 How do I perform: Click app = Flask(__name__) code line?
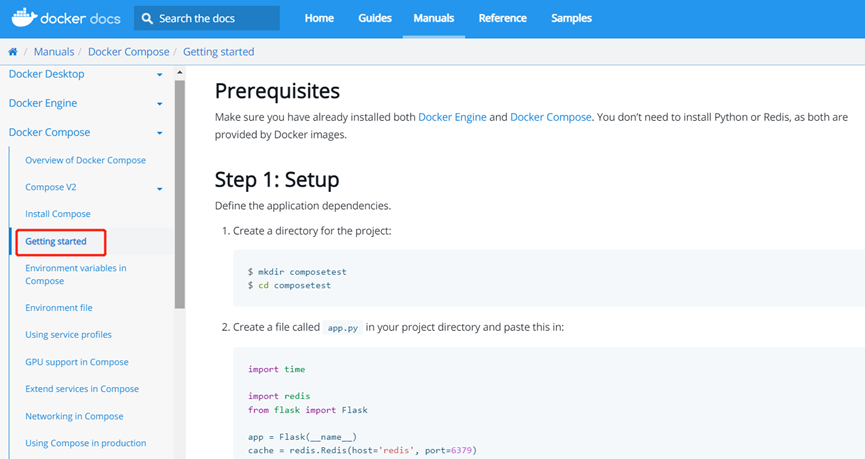(302, 437)
